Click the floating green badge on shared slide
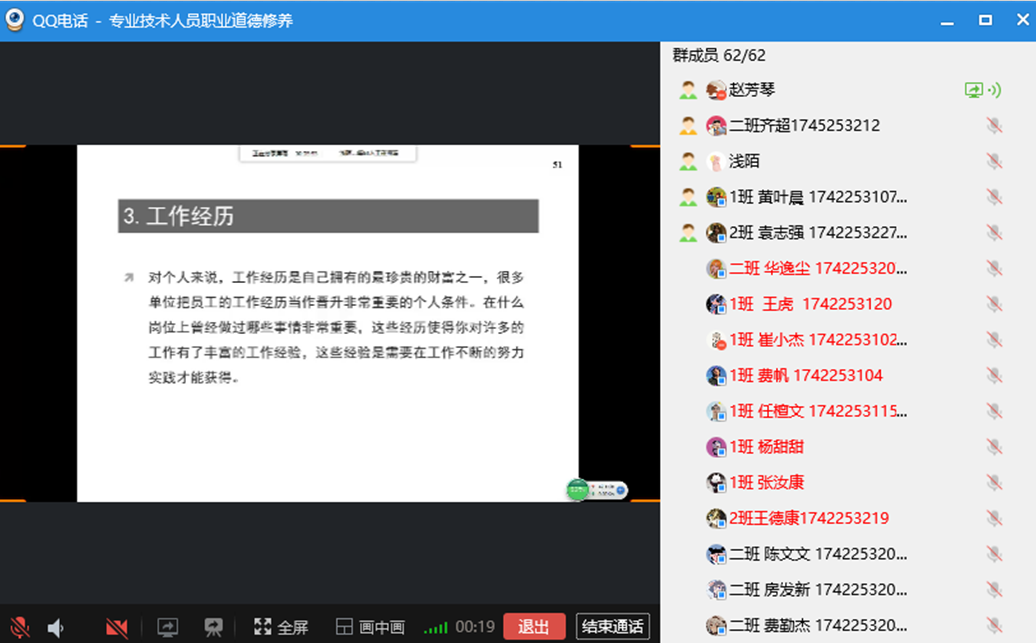Screen dimensions: 1036x643 point(577,489)
